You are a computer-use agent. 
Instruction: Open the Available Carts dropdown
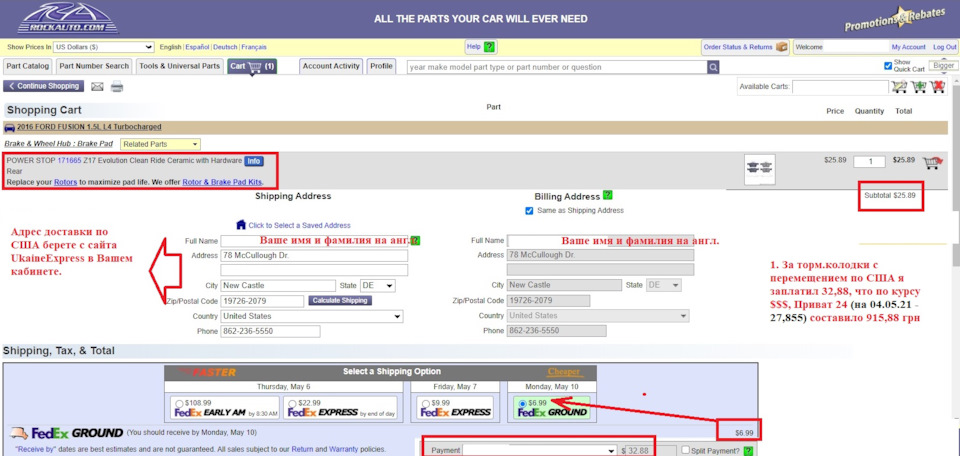tap(840, 87)
